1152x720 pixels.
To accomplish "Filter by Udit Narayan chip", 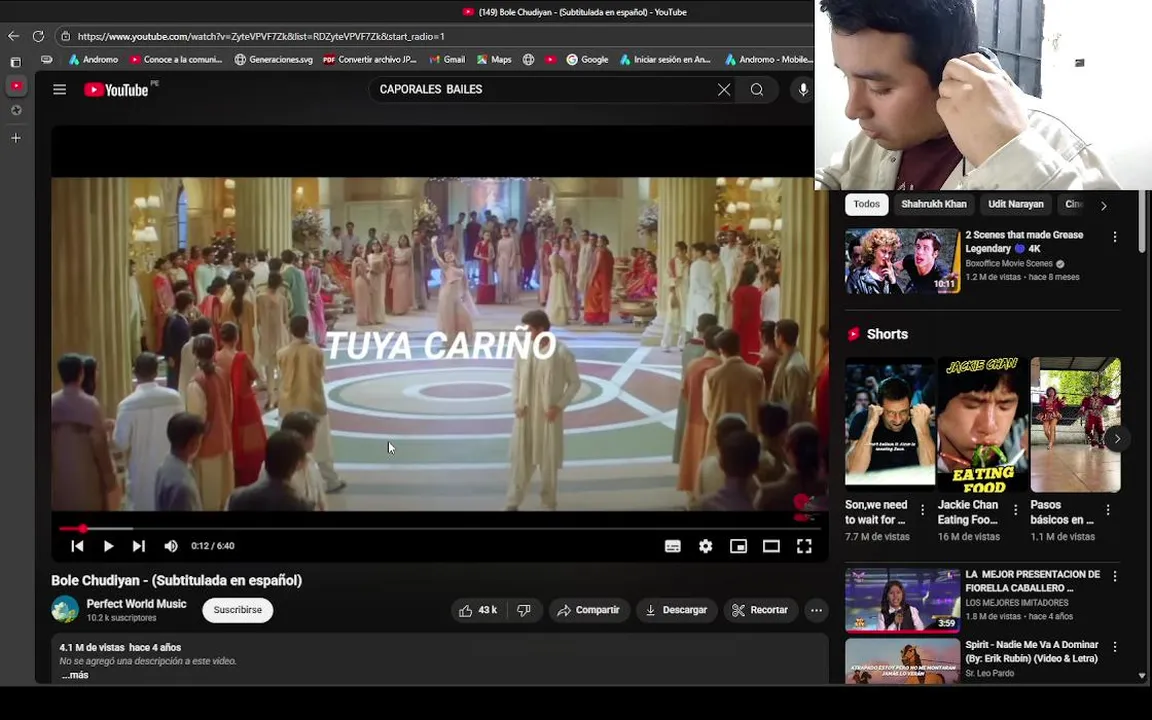I will click(x=1015, y=204).
